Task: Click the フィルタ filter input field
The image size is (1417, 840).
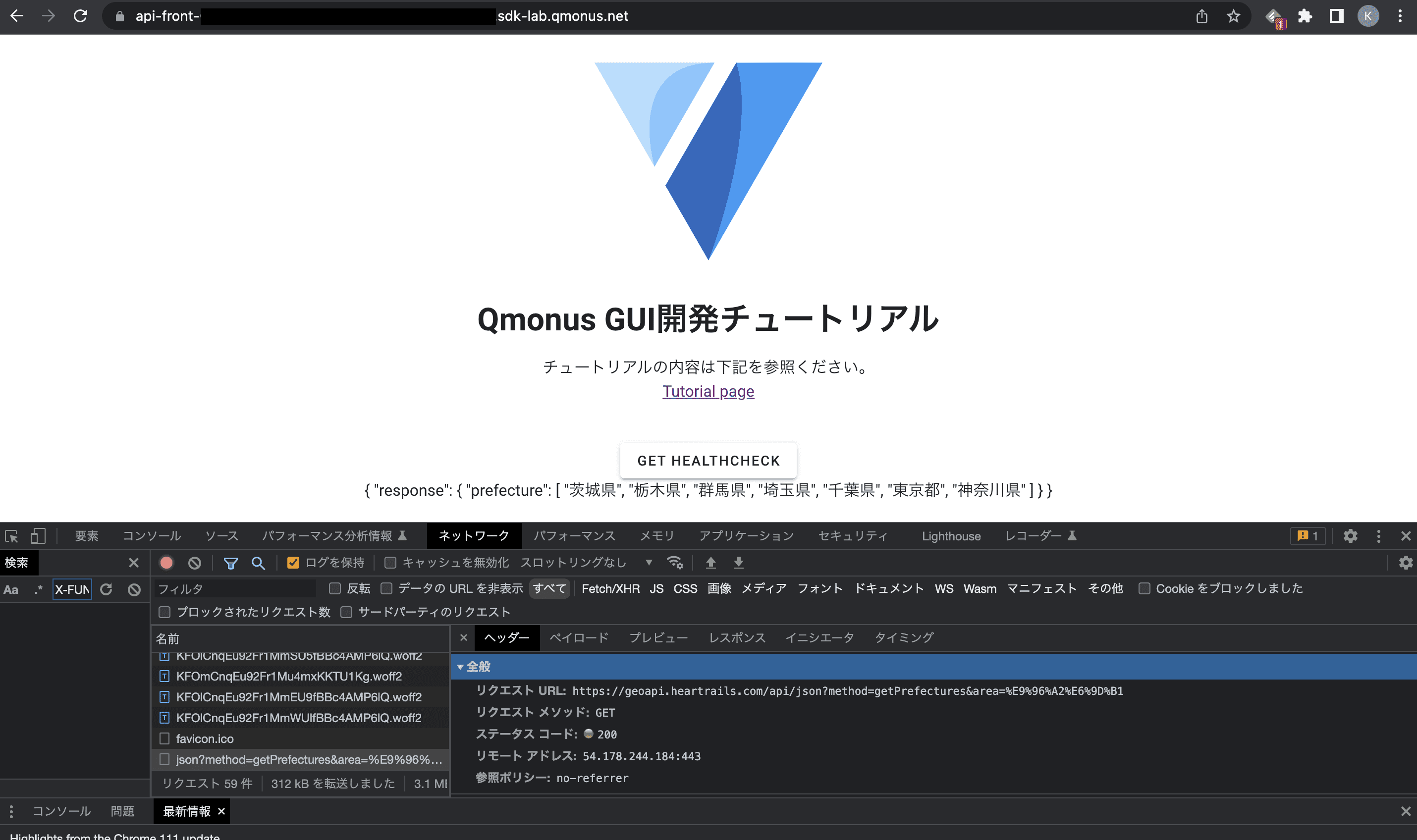Action: pyautogui.click(x=235, y=589)
